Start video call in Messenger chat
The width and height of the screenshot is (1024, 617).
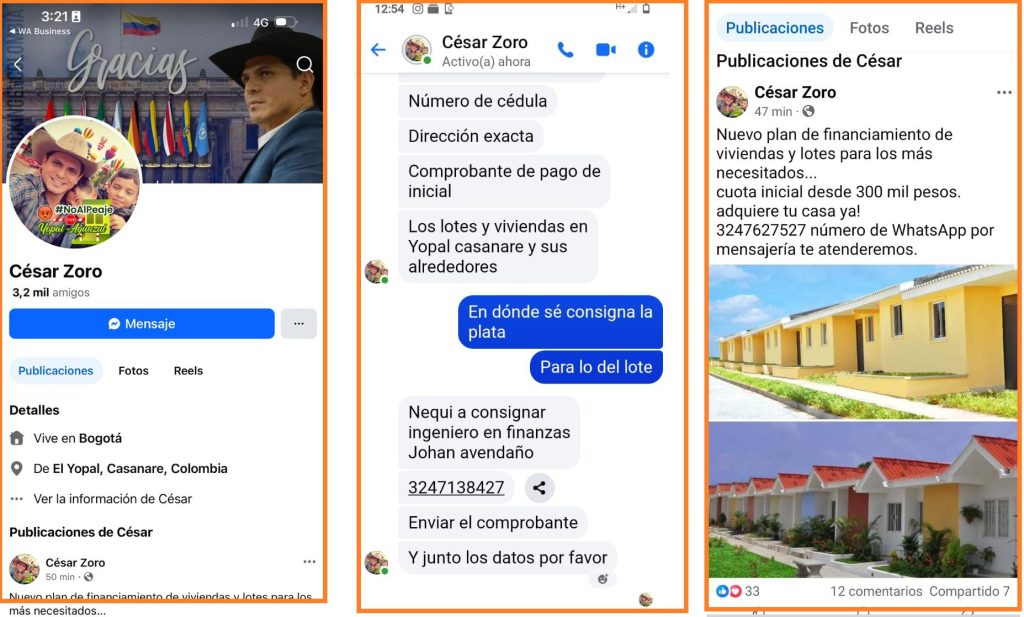coord(606,50)
